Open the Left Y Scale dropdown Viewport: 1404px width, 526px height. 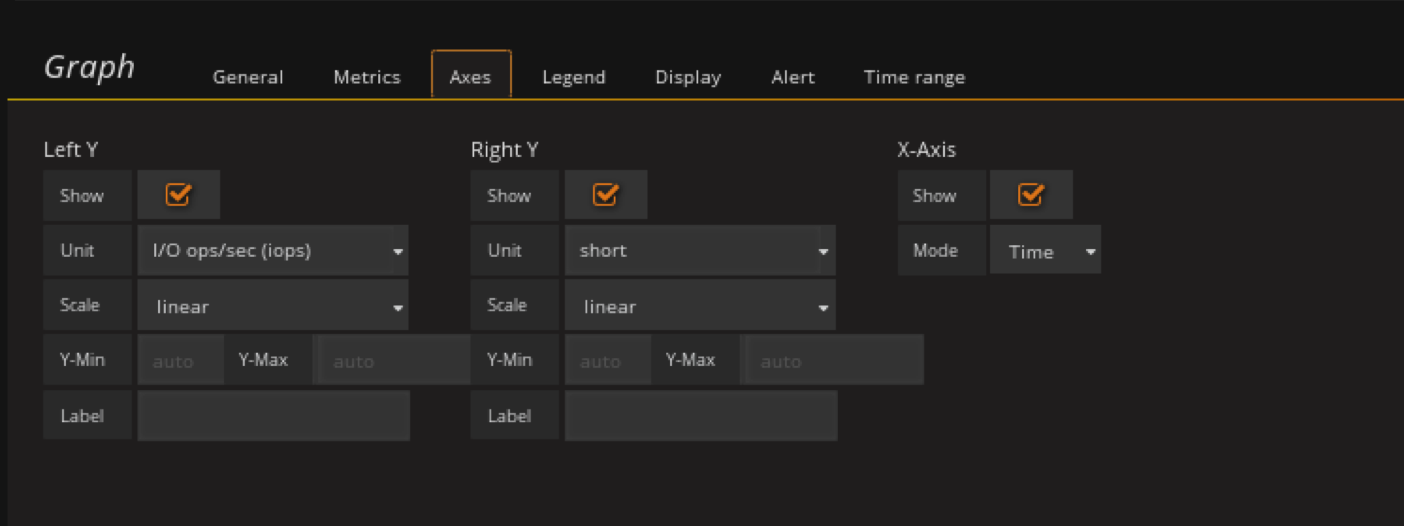click(272, 306)
